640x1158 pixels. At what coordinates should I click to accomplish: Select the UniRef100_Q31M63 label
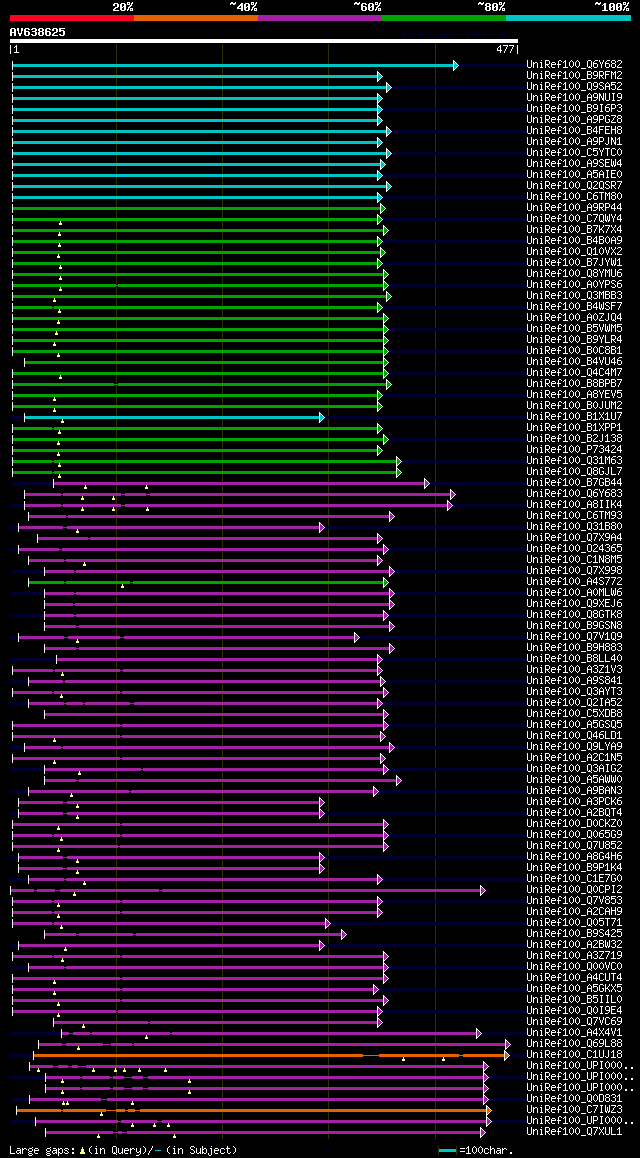tap(574, 462)
